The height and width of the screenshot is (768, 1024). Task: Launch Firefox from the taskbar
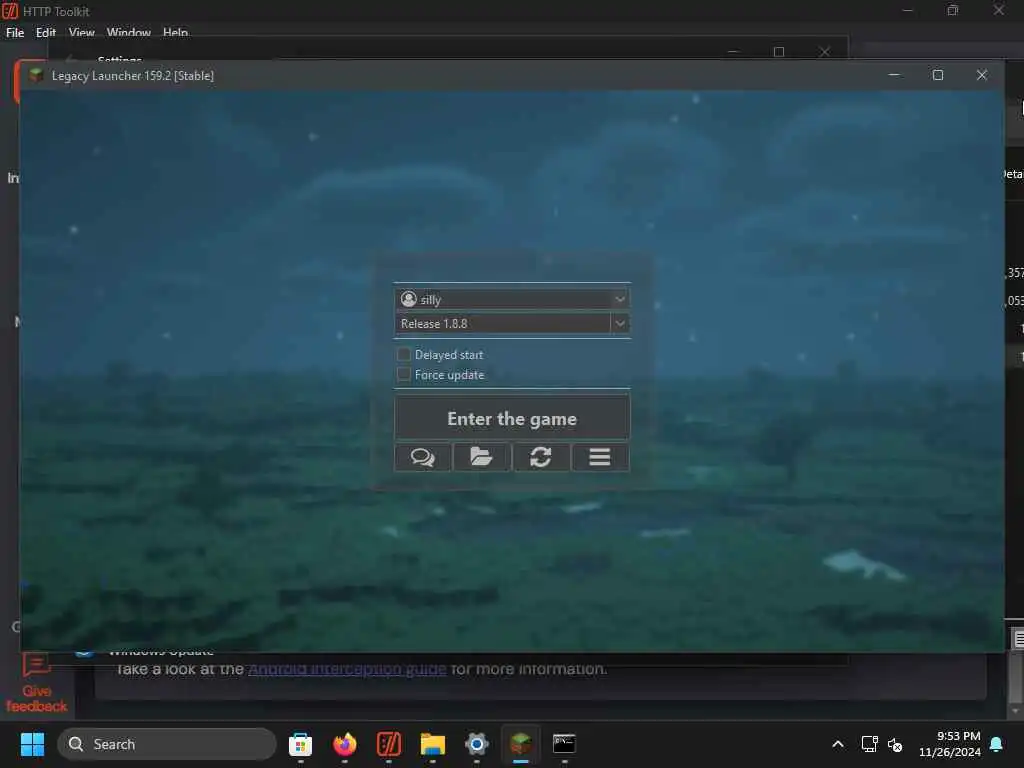[x=345, y=744]
